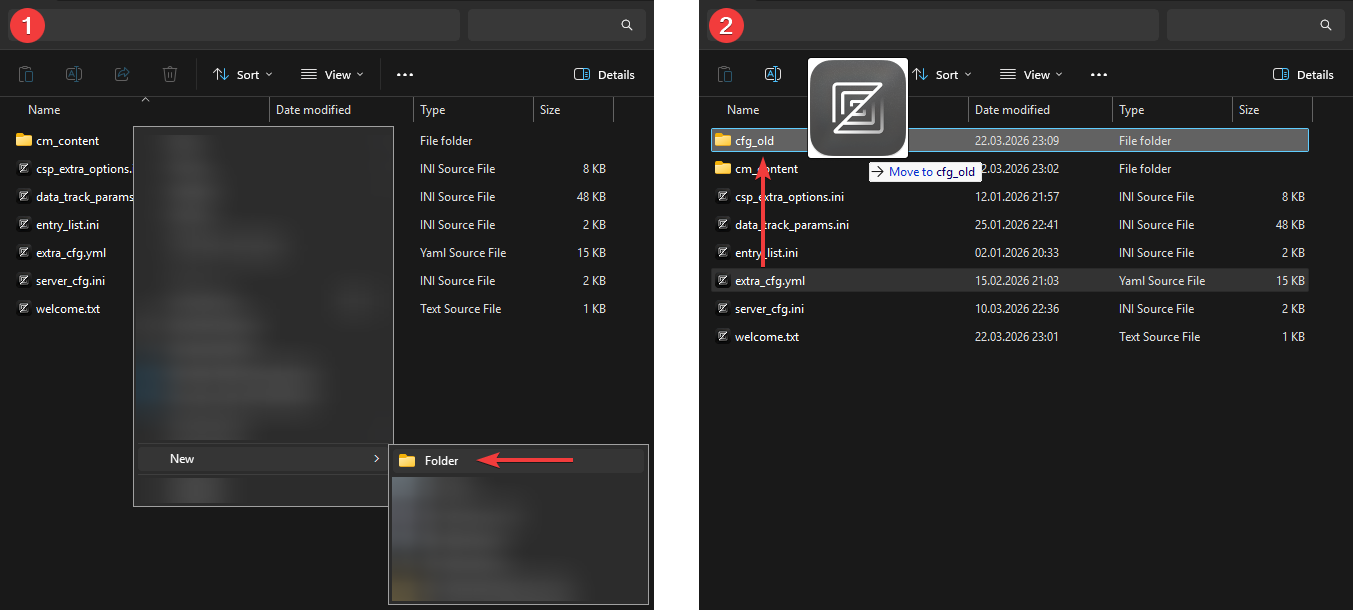
Task: Open the View dropdown in window 2
Action: pos(1031,74)
